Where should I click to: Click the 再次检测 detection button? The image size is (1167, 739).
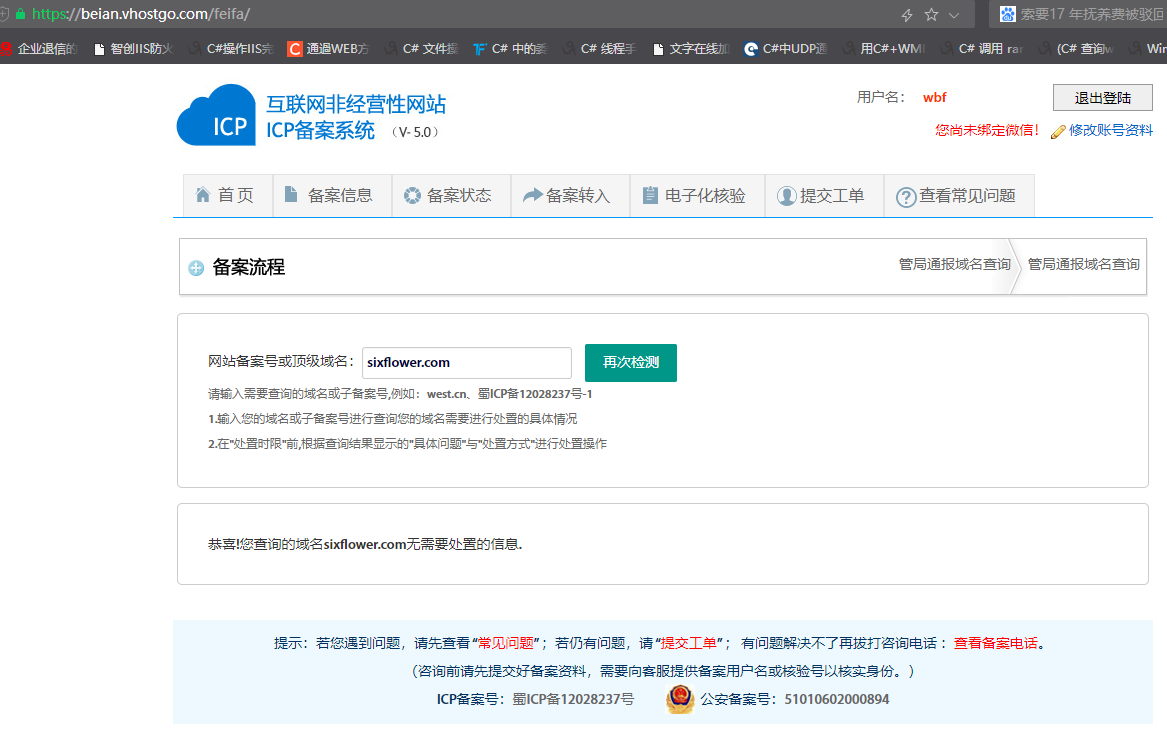click(630, 362)
